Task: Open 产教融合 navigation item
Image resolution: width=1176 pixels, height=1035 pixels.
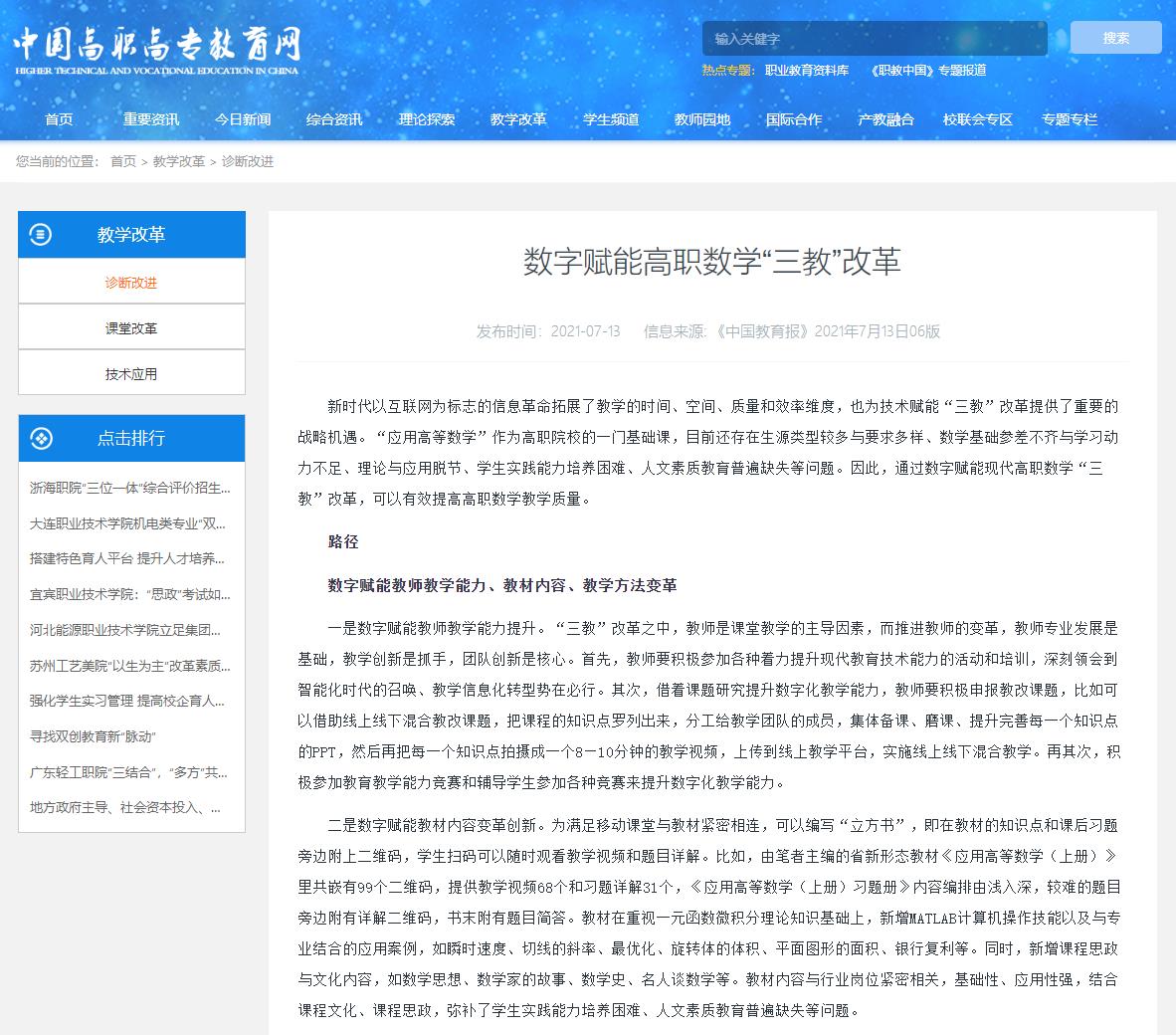Action: point(885,119)
